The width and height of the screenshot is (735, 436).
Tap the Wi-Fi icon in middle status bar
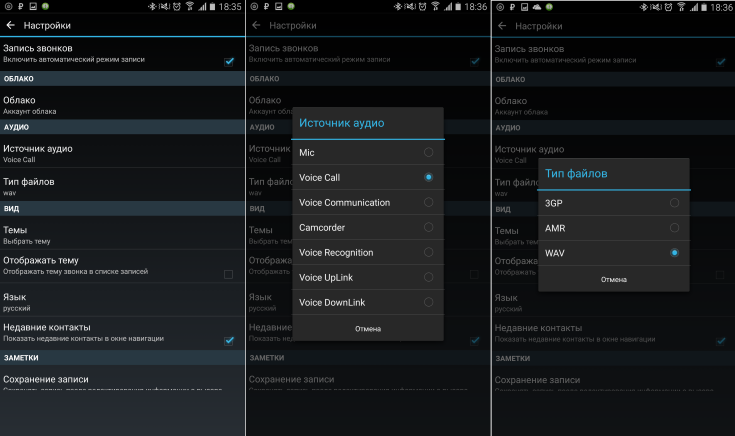(435, 7)
